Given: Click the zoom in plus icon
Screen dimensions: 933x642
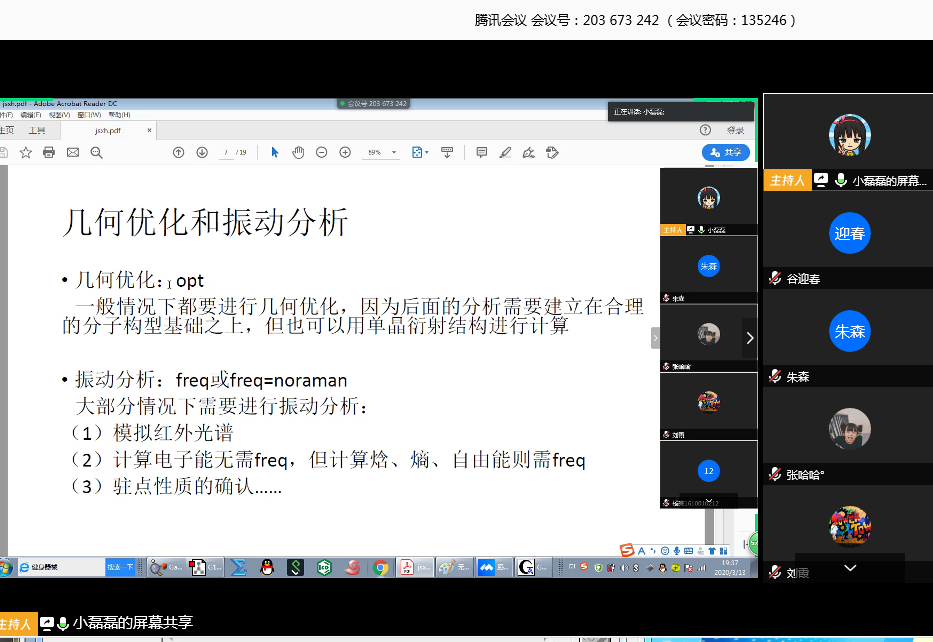Looking at the screenshot, I should 345,152.
